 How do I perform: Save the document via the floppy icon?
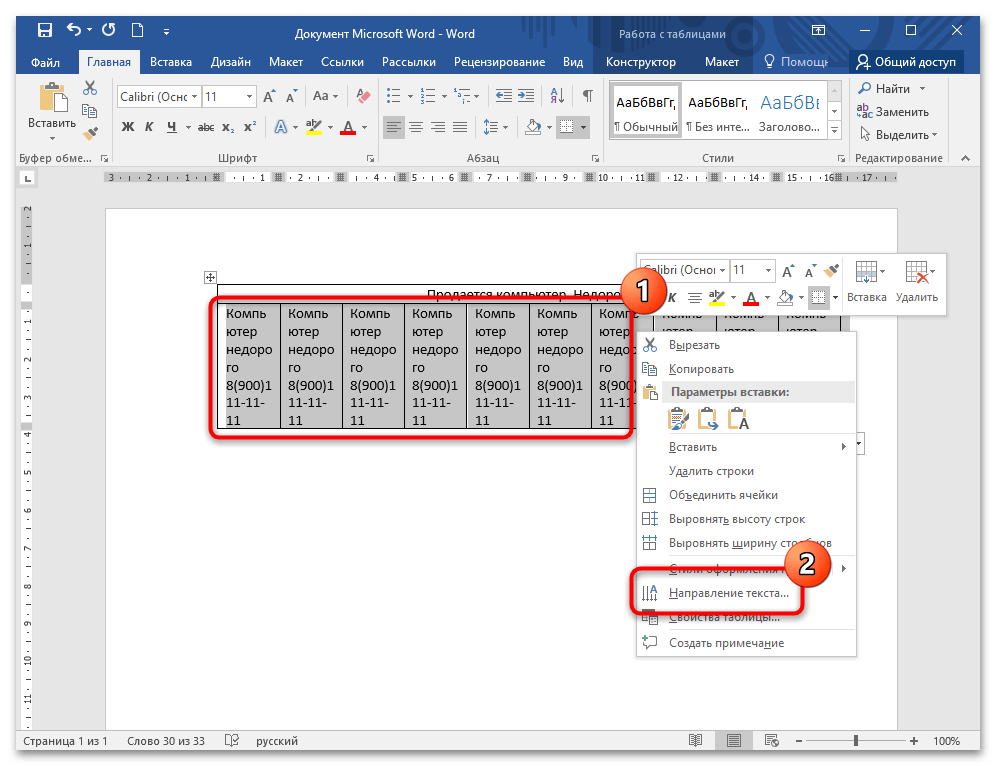point(44,30)
